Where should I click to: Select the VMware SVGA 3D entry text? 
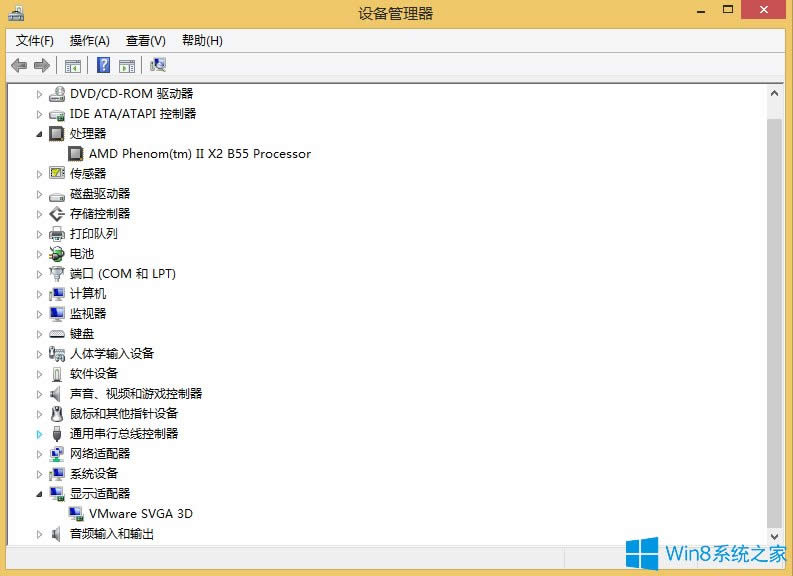(141, 514)
